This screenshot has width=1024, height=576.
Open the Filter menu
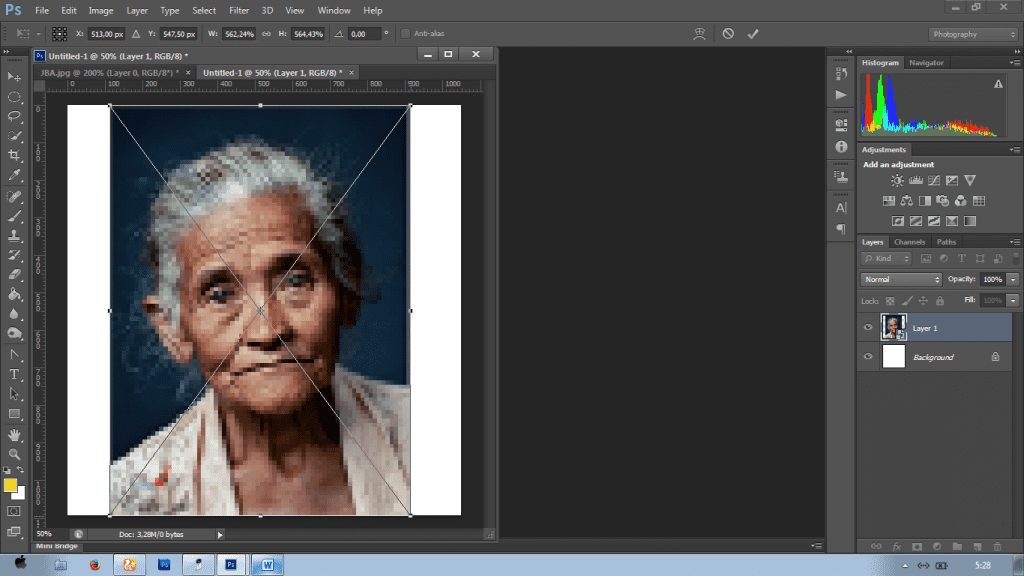(239, 10)
